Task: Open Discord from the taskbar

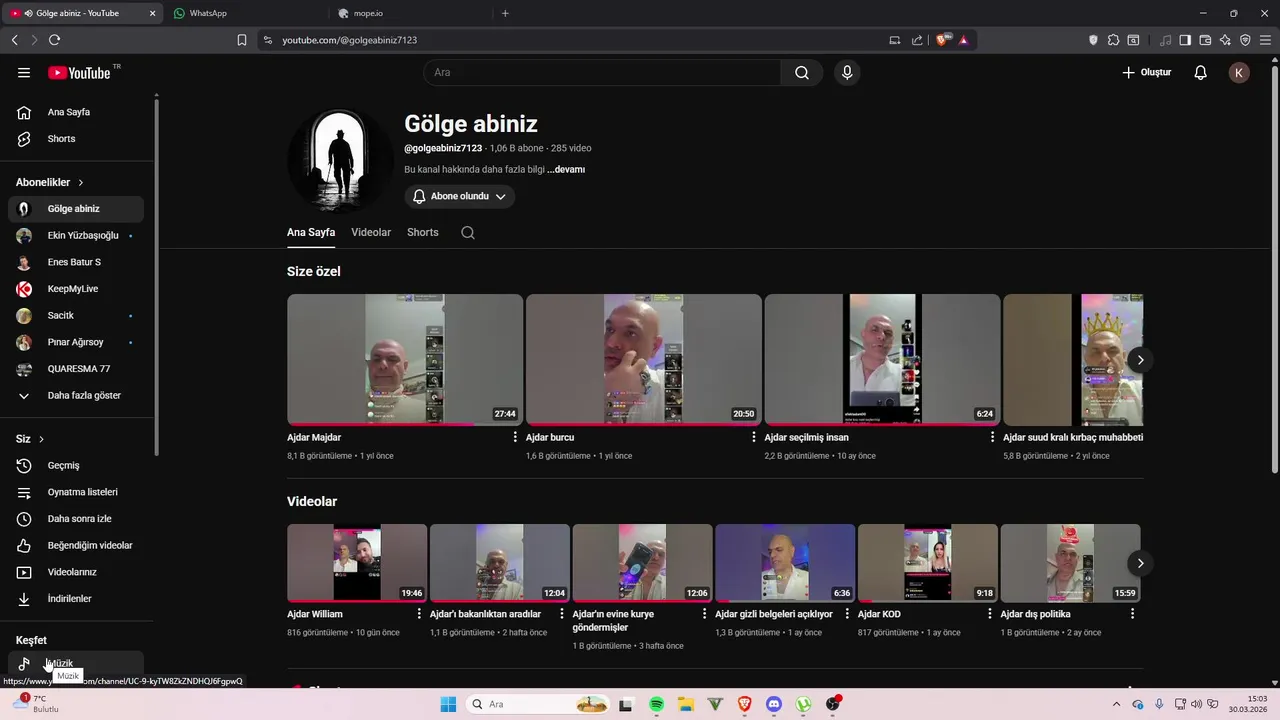Action: (x=773, y=704)
